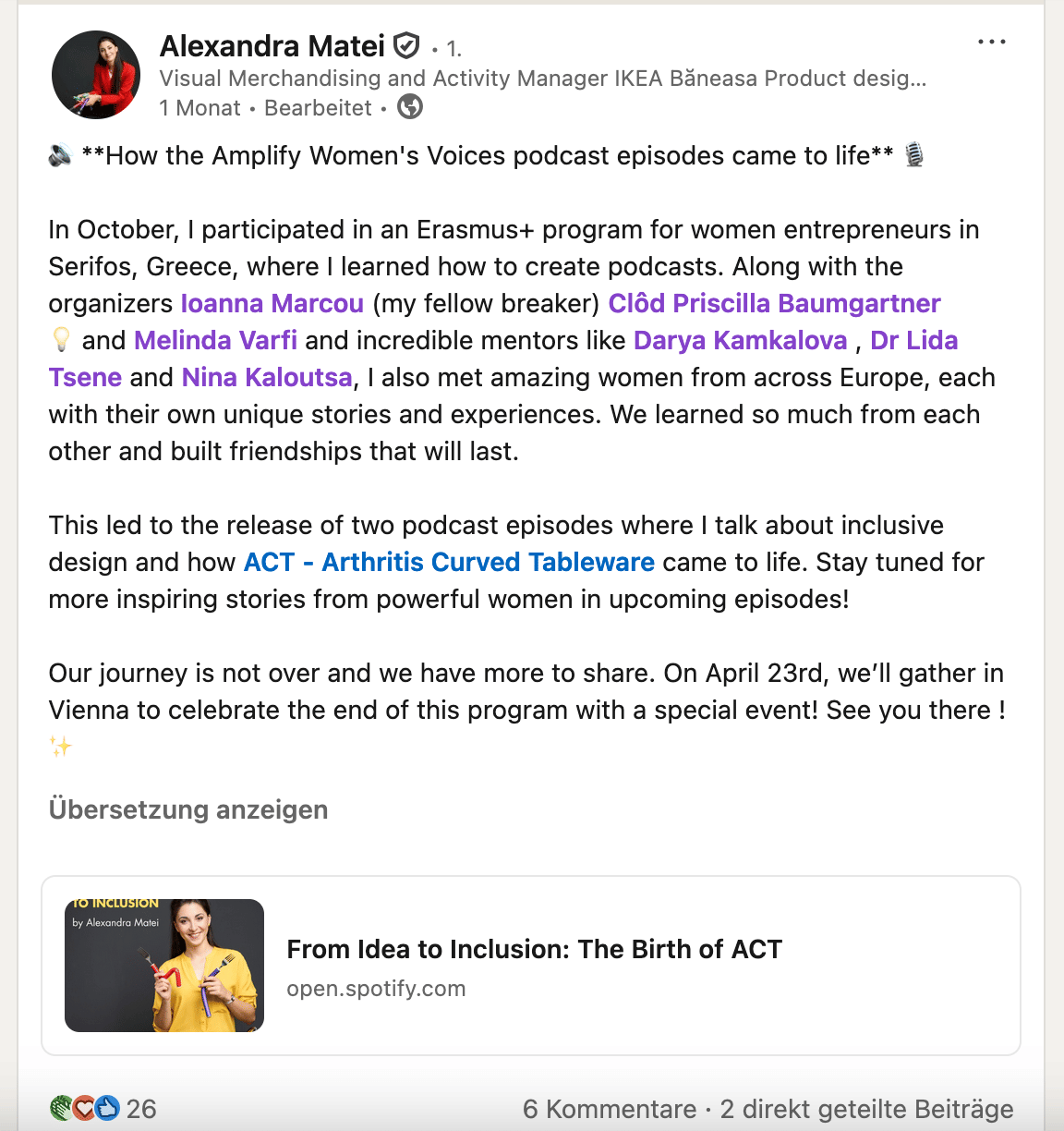Click the verified badge next to Alexandra Matei
This screenshot has height=1131, width=1064.
point(405,45)
